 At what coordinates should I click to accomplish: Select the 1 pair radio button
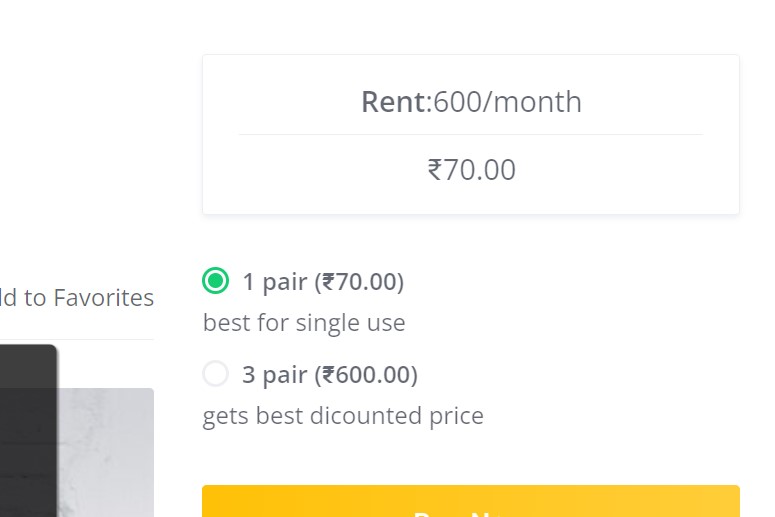[x=215, y=281]
